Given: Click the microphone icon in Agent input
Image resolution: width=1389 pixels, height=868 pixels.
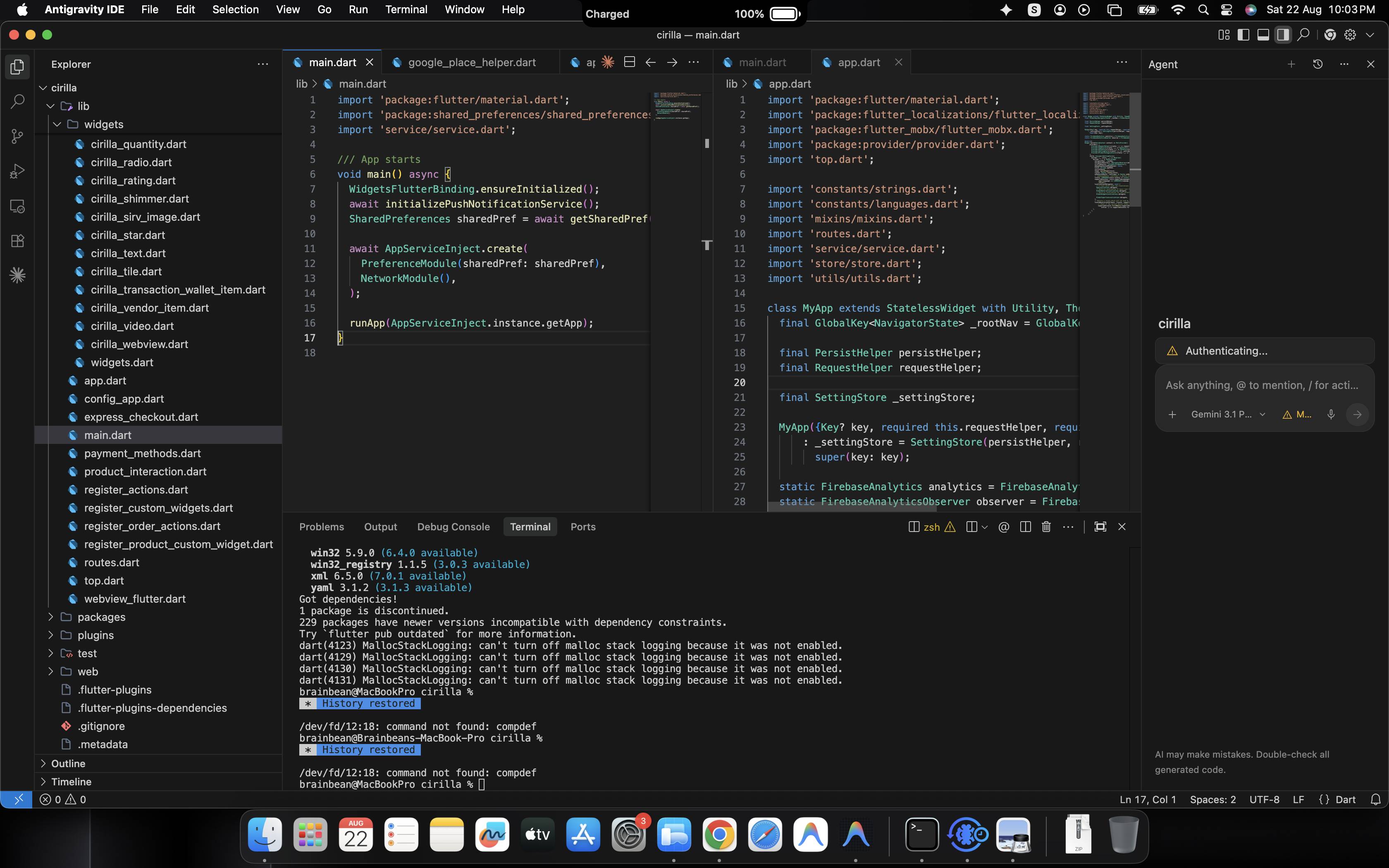Looking at the screenshot, I should pos(1330,415).
